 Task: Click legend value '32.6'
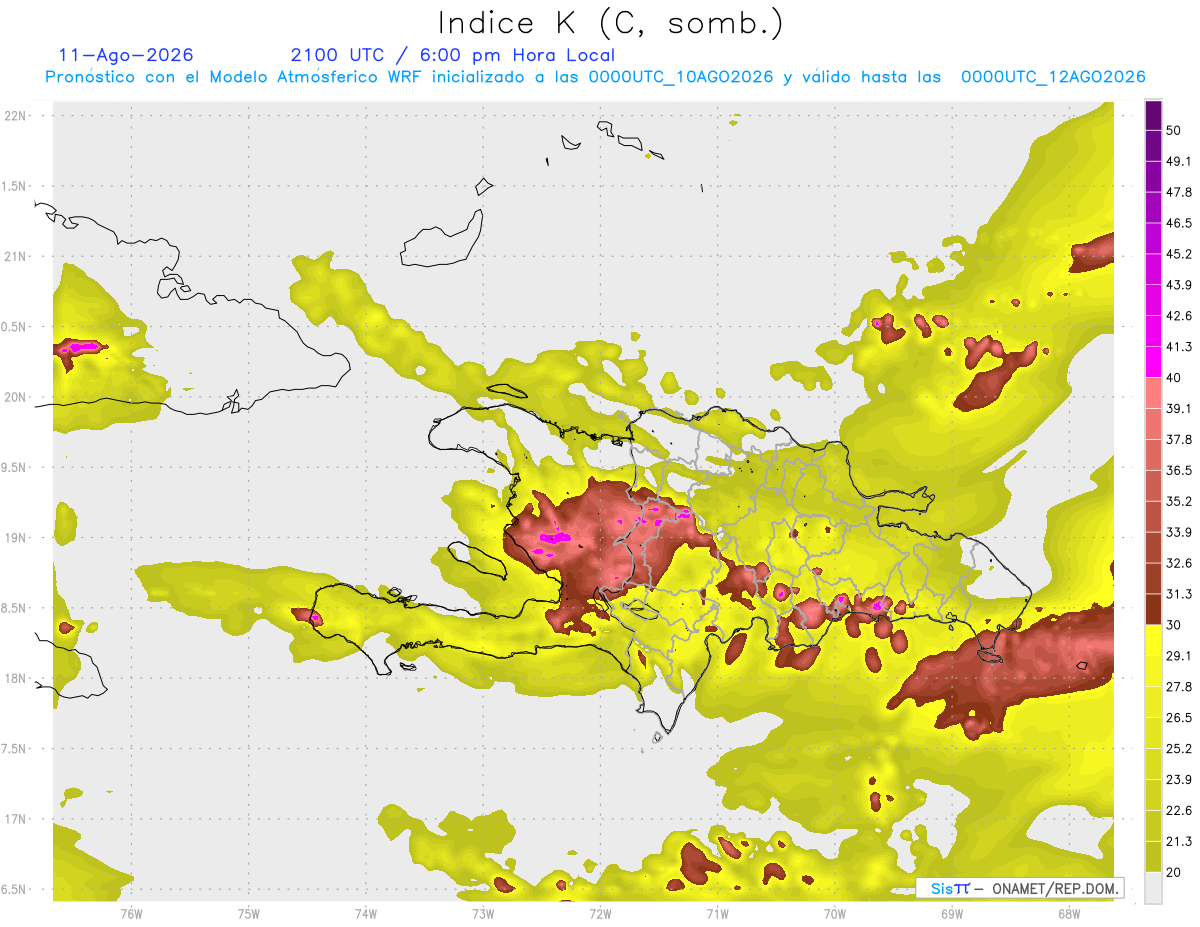[1179, 563]
